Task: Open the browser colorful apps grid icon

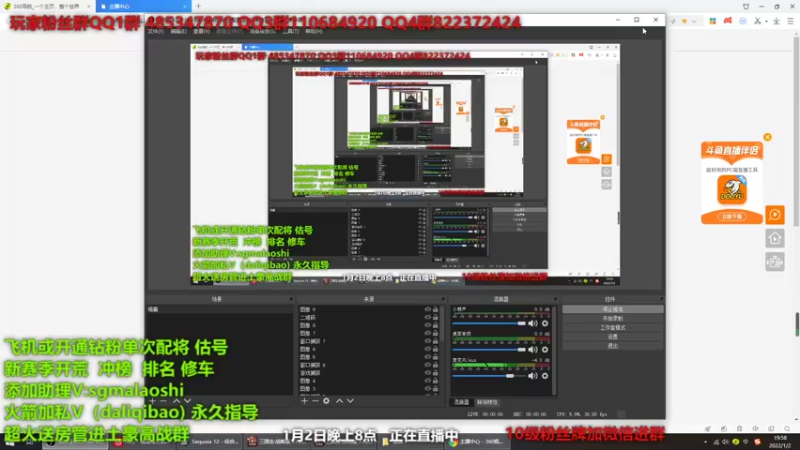Action: 713,21
